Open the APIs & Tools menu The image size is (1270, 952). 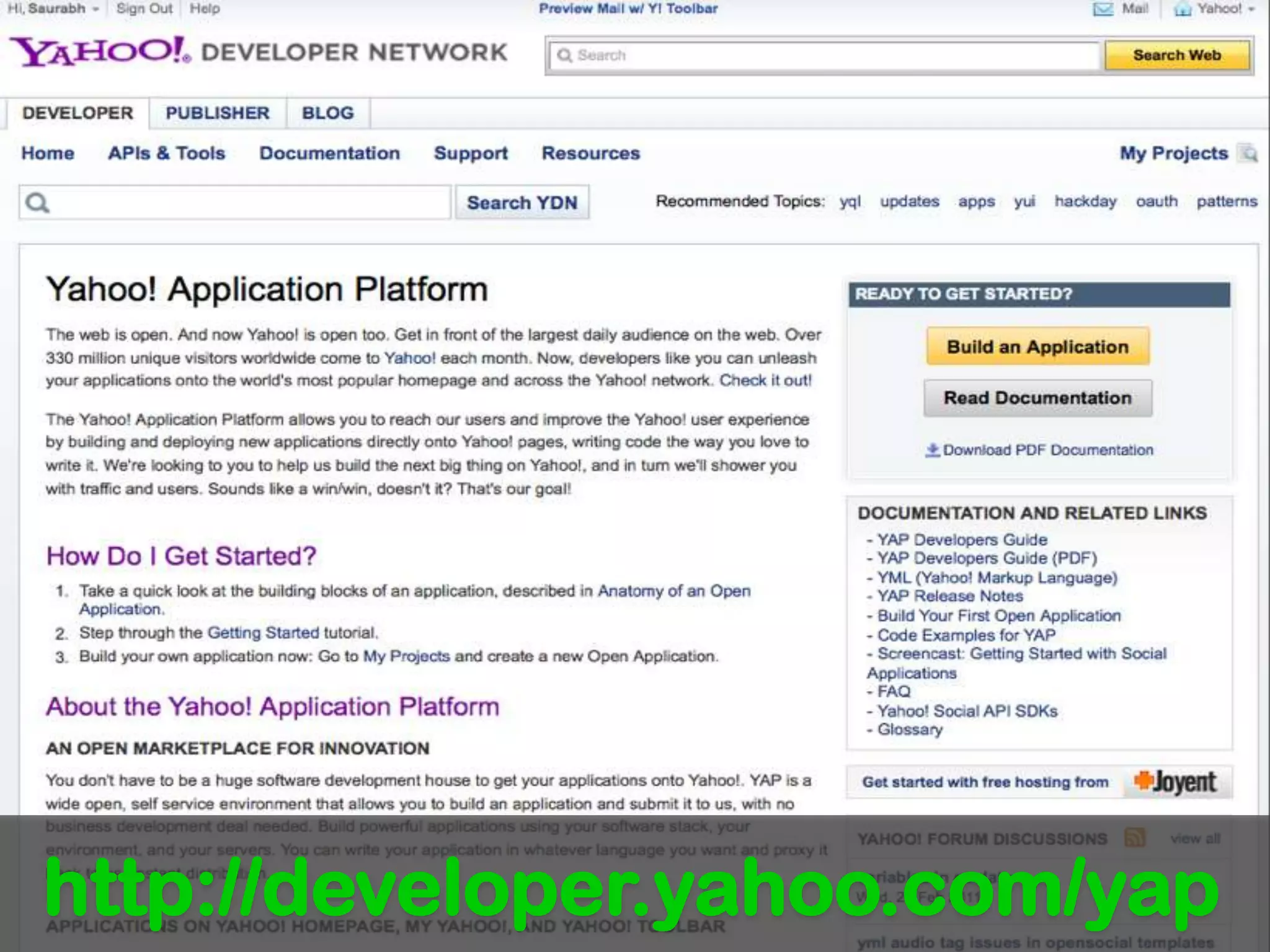coord(167,153)
